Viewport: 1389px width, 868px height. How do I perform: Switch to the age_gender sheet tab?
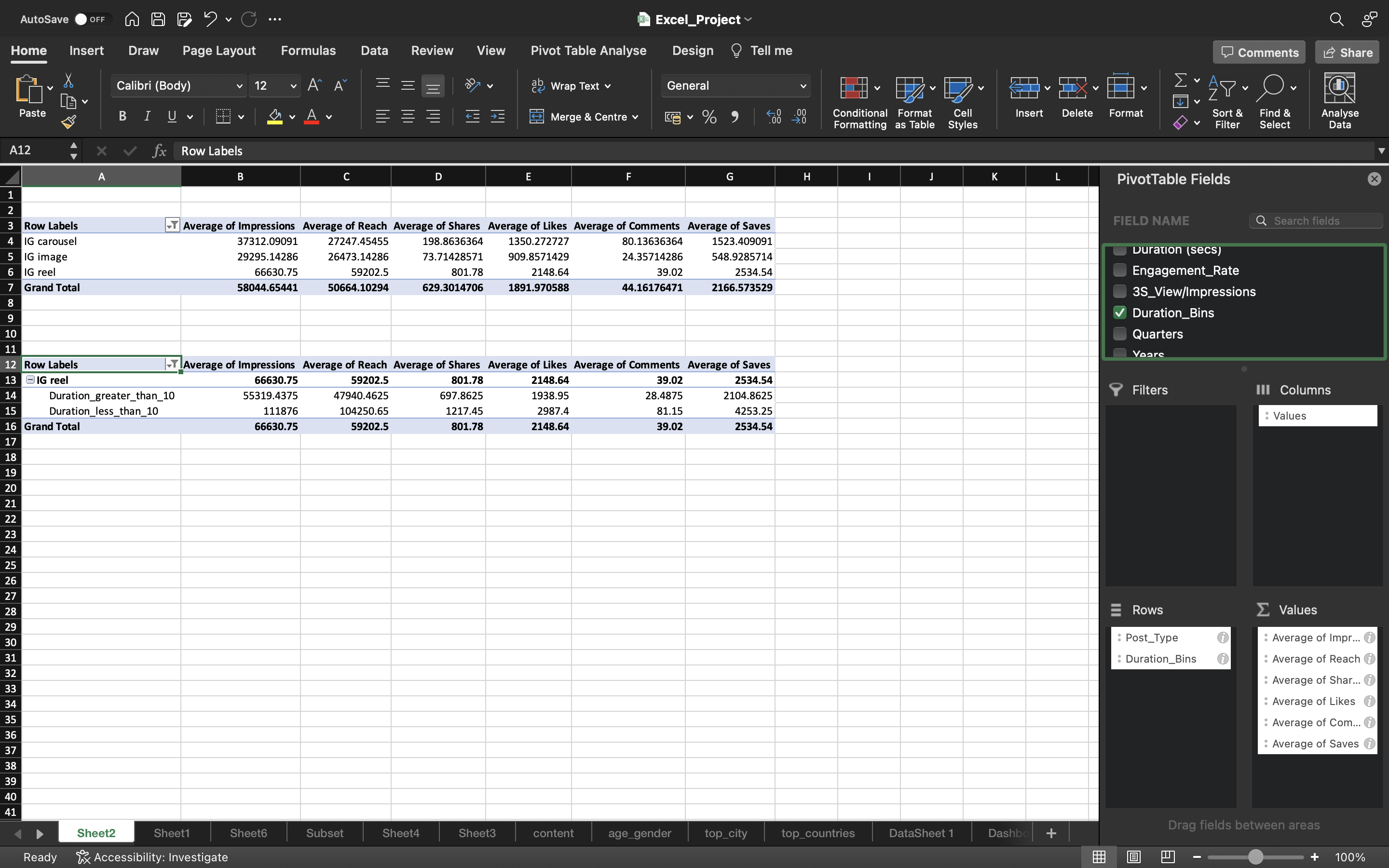tap(640, 833)
